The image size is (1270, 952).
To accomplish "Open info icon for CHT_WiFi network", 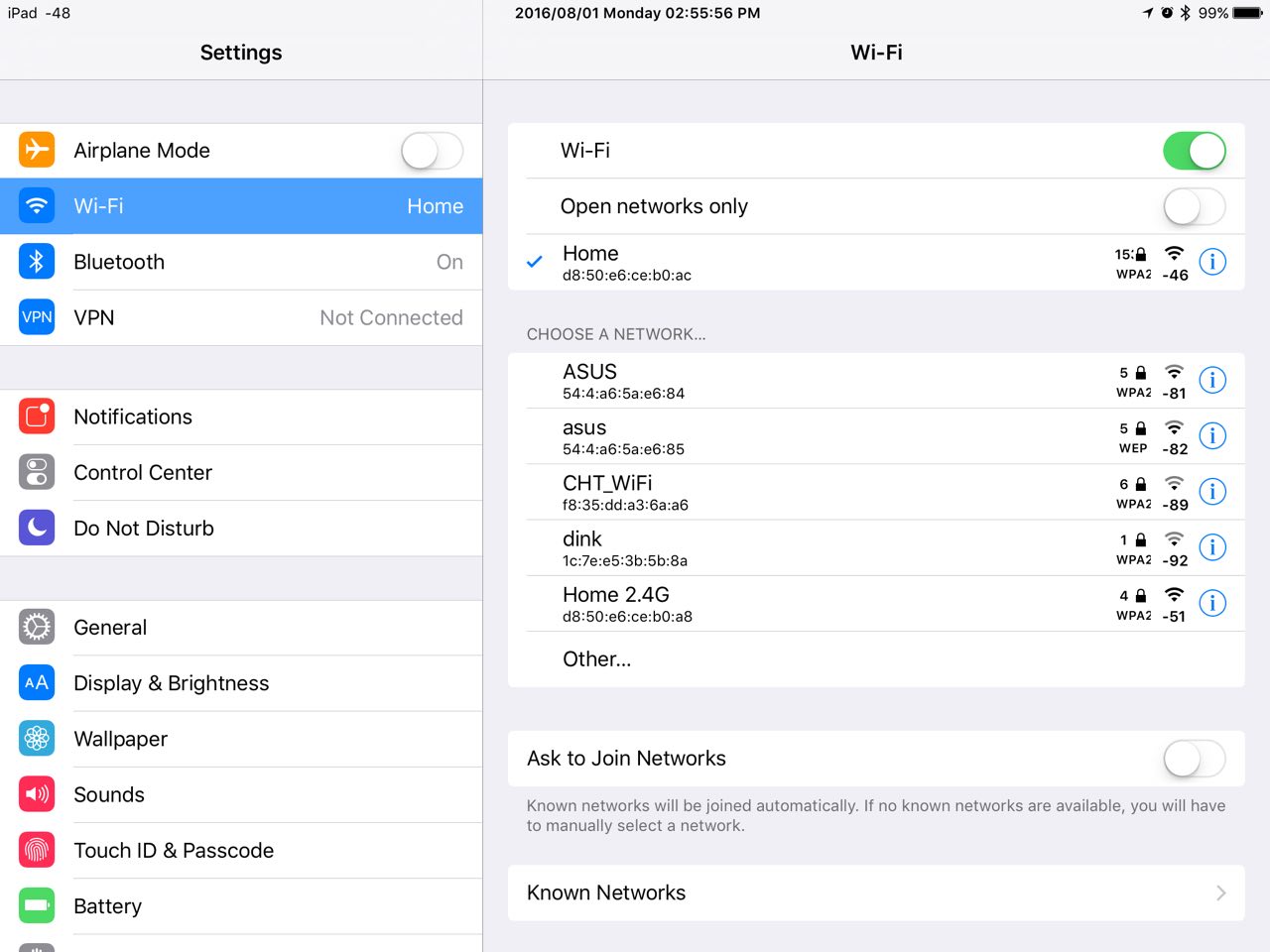I will pos(1212,492).
